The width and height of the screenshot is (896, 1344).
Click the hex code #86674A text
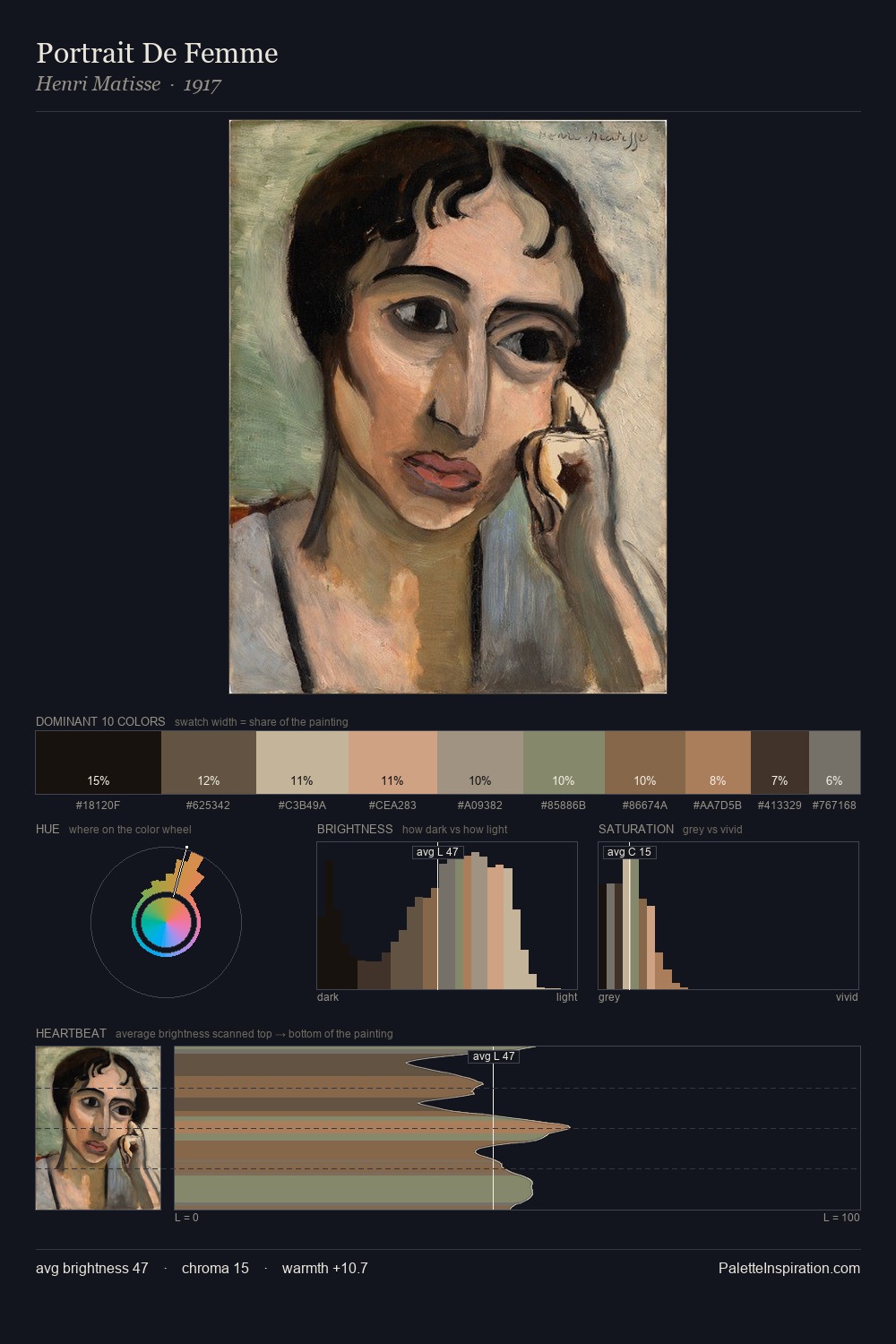coord(644,806)
